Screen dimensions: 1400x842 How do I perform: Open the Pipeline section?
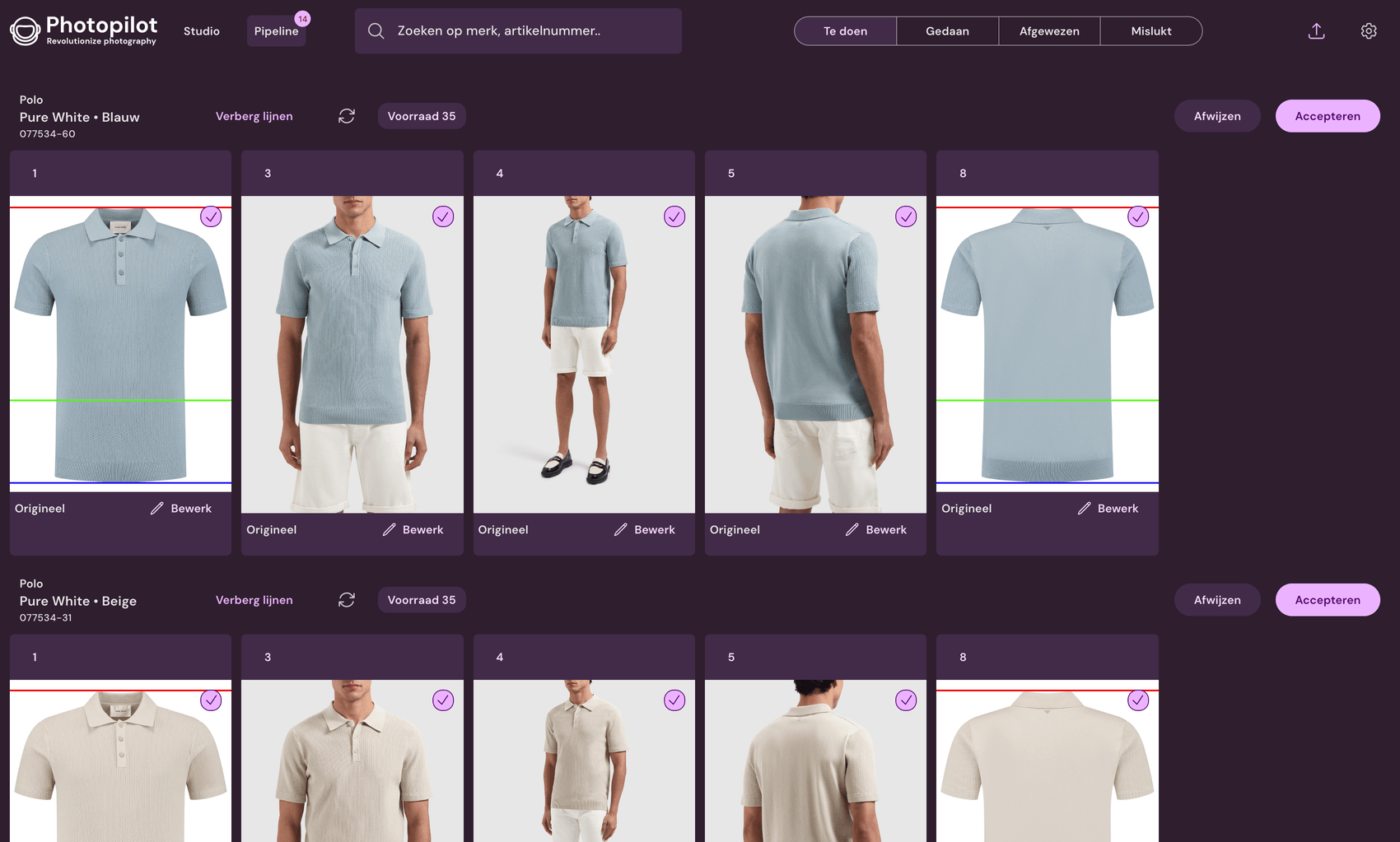276,31
